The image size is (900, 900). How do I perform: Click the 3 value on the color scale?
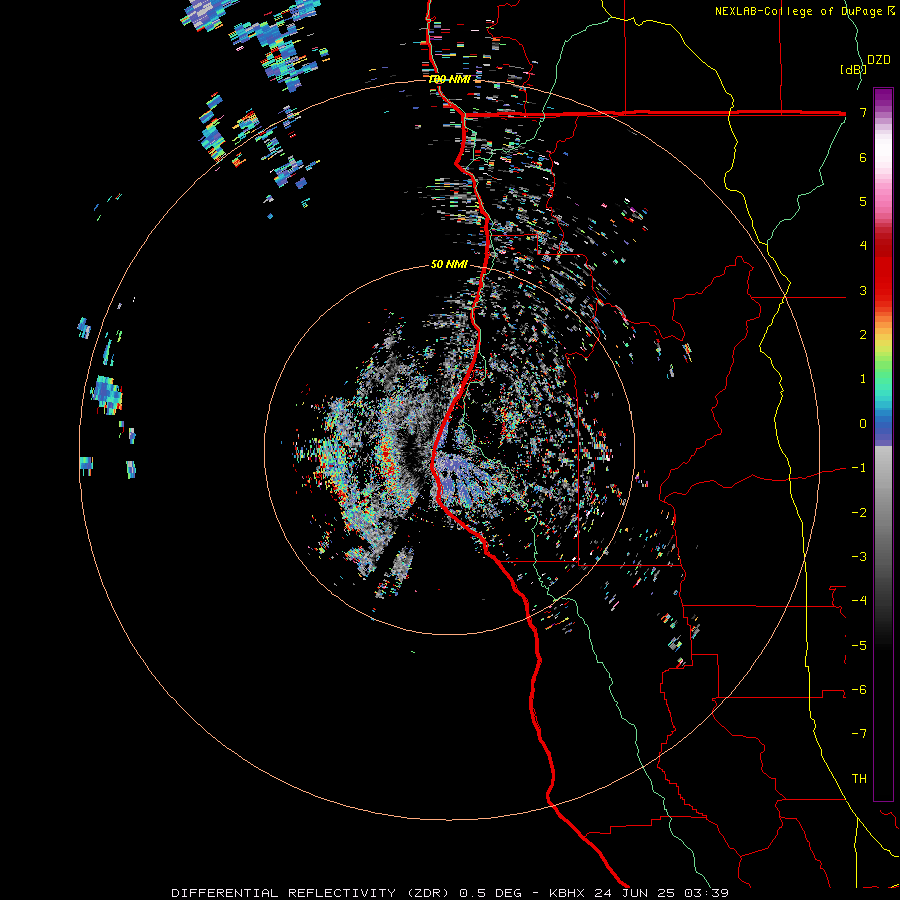click(863, 290)
